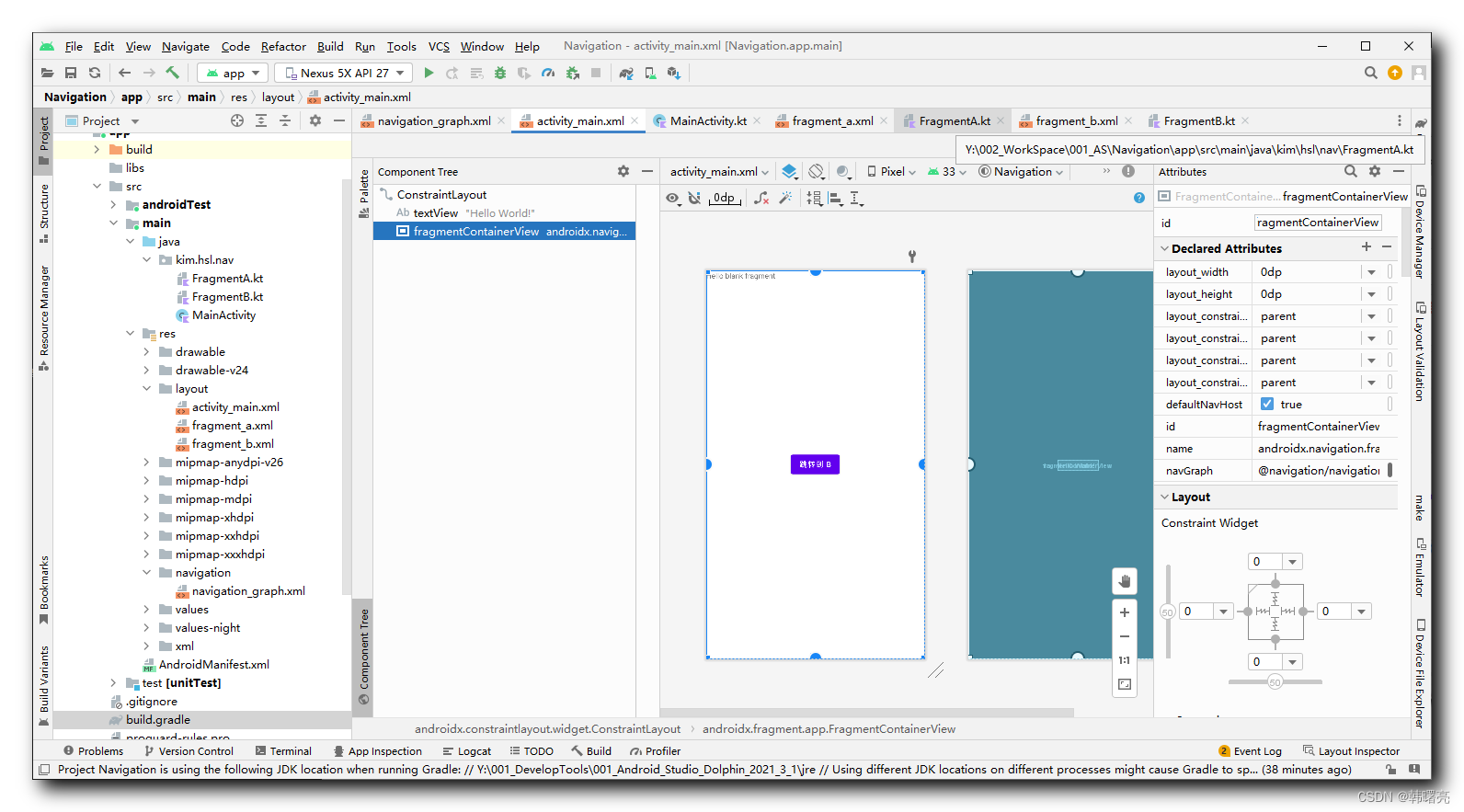Collapse the Layout section in Attributes
This screenshot has width=1464, height=812.
coord(1165,497)
